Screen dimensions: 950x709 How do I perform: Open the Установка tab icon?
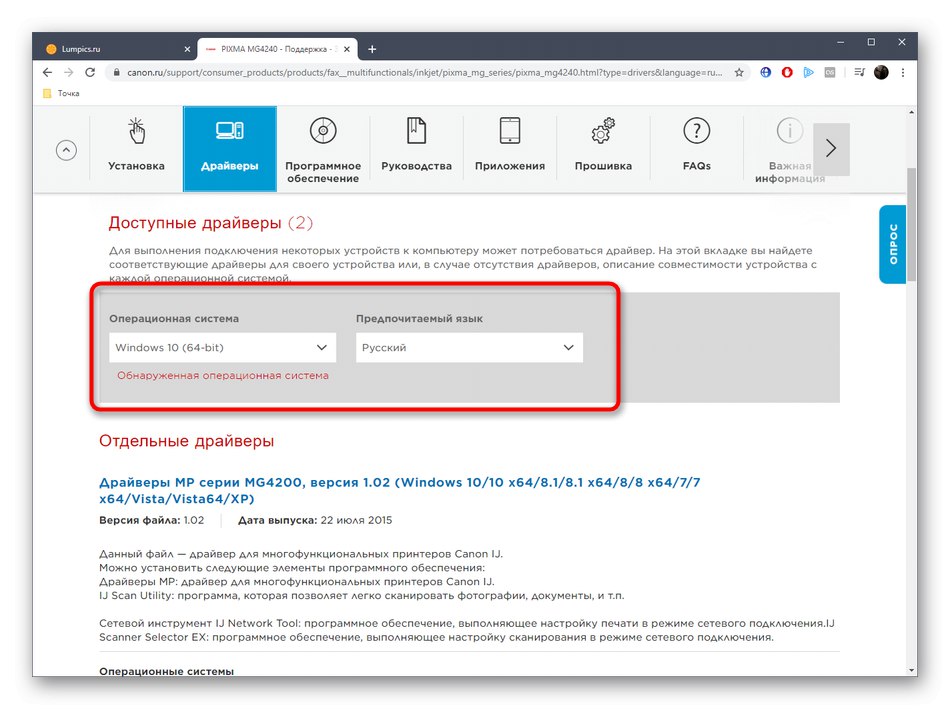tap(136, 131)
